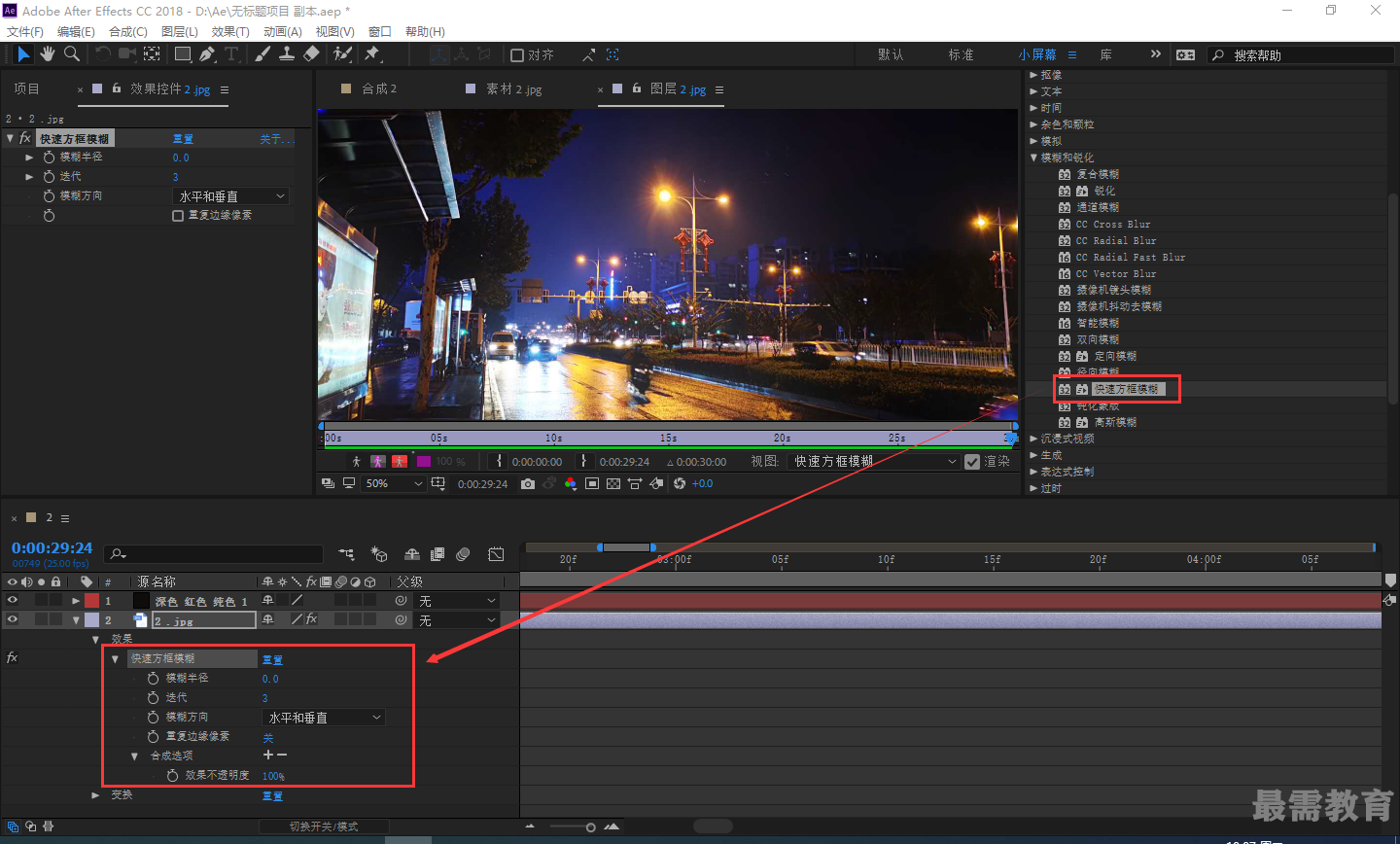Toggle fx switch on layer 2.jpg
The height and width of the screenshot is (844, 1400).
click(312, 619)
